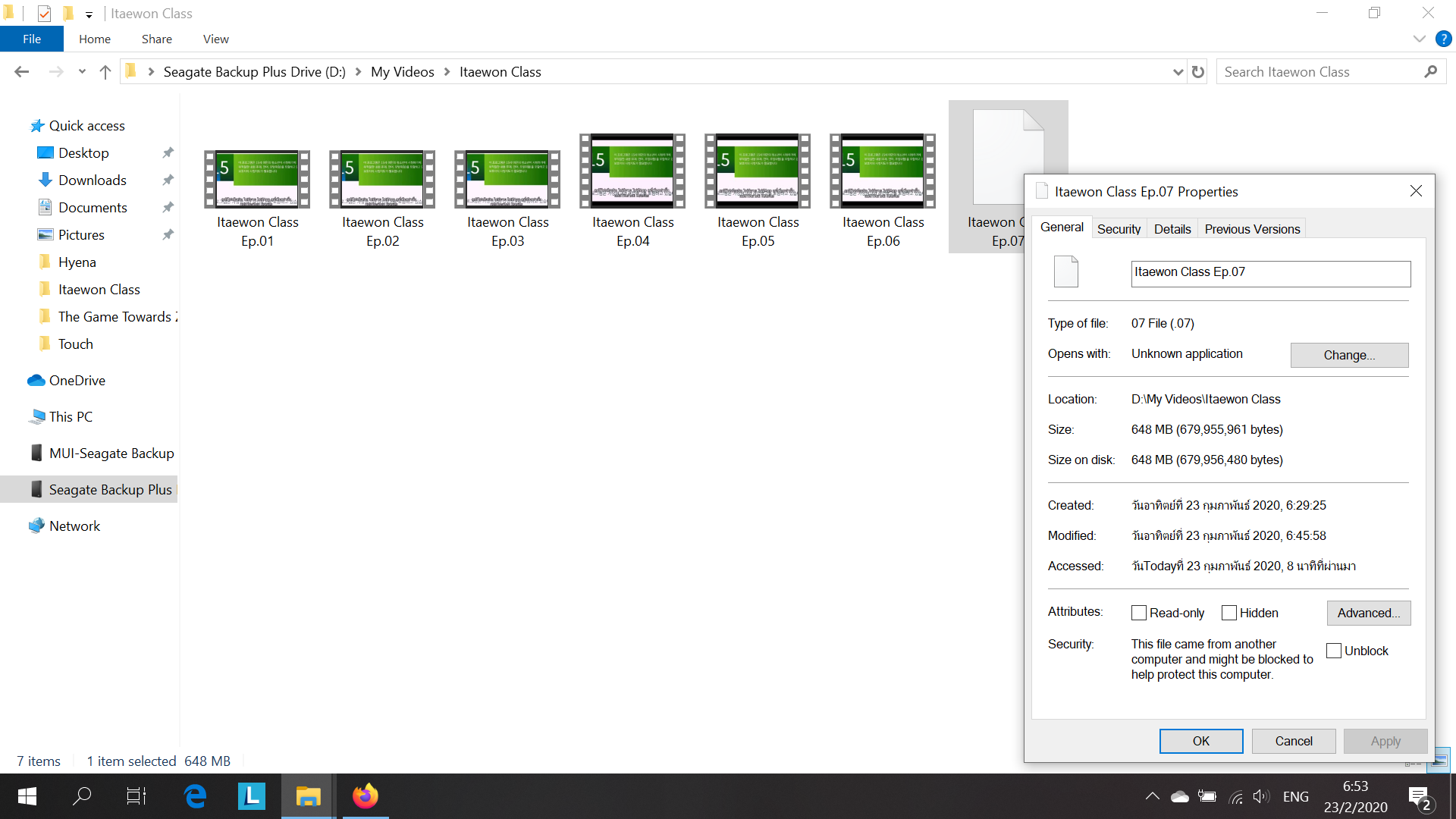
Task: Select Itaewon Class Ep.05 video
Action: pyautogui.click(x=758, y=191)
